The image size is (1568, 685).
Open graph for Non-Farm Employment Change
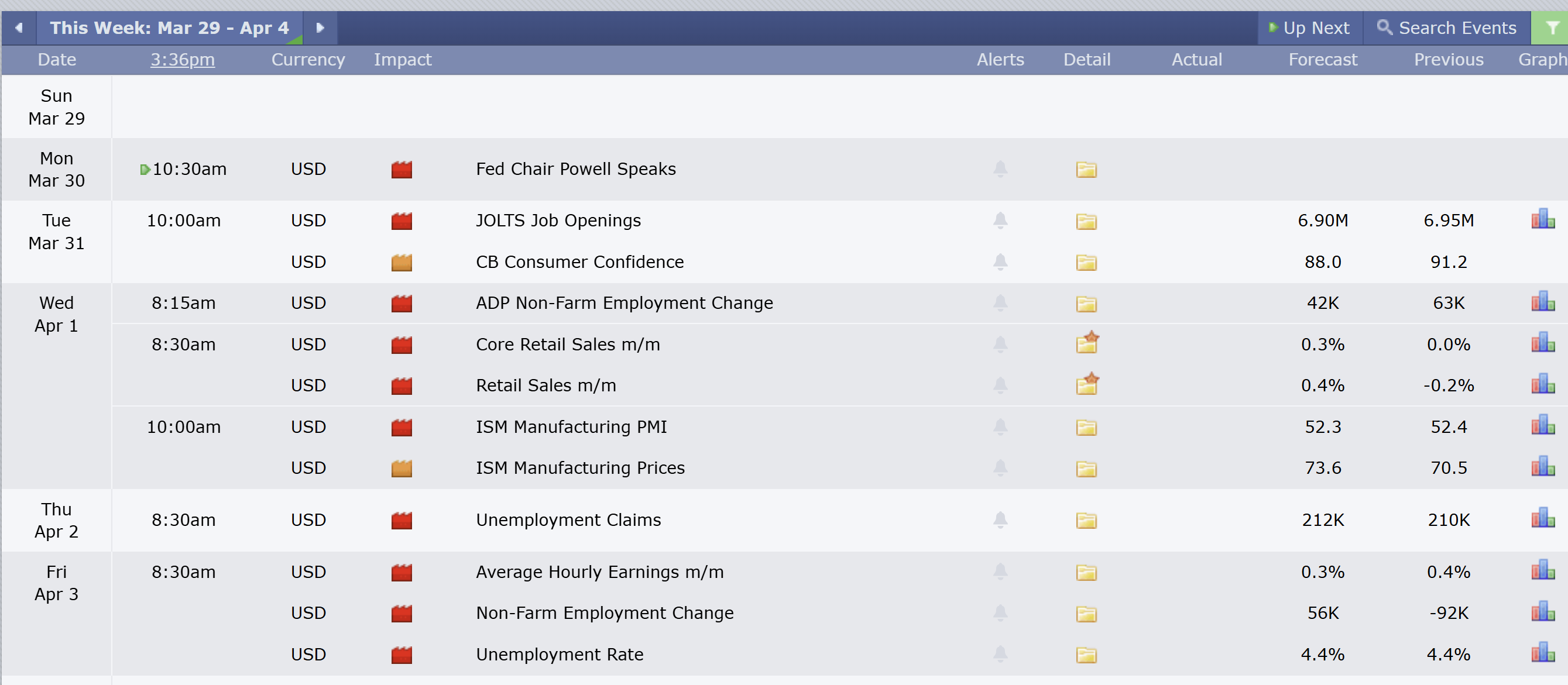1542,611
